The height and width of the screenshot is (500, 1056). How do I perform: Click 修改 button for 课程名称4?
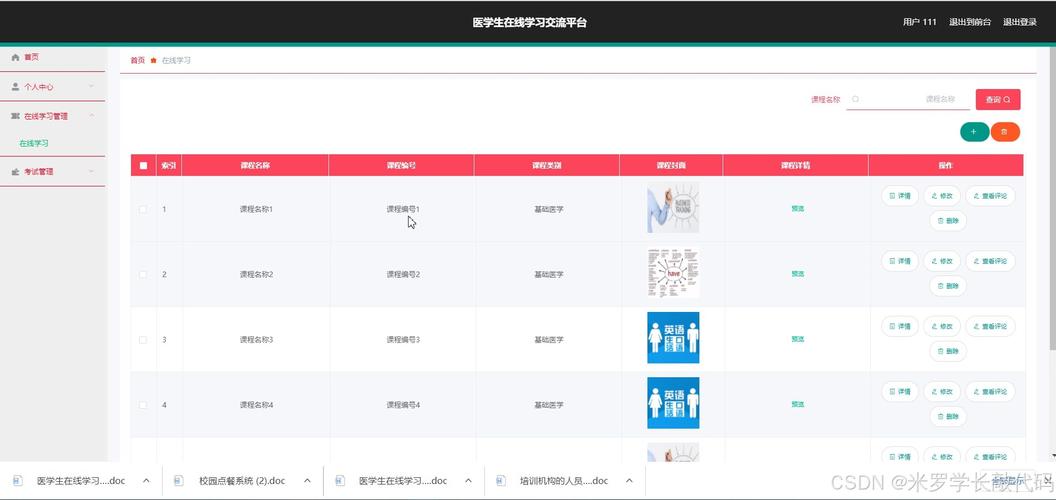pos(942,392)
